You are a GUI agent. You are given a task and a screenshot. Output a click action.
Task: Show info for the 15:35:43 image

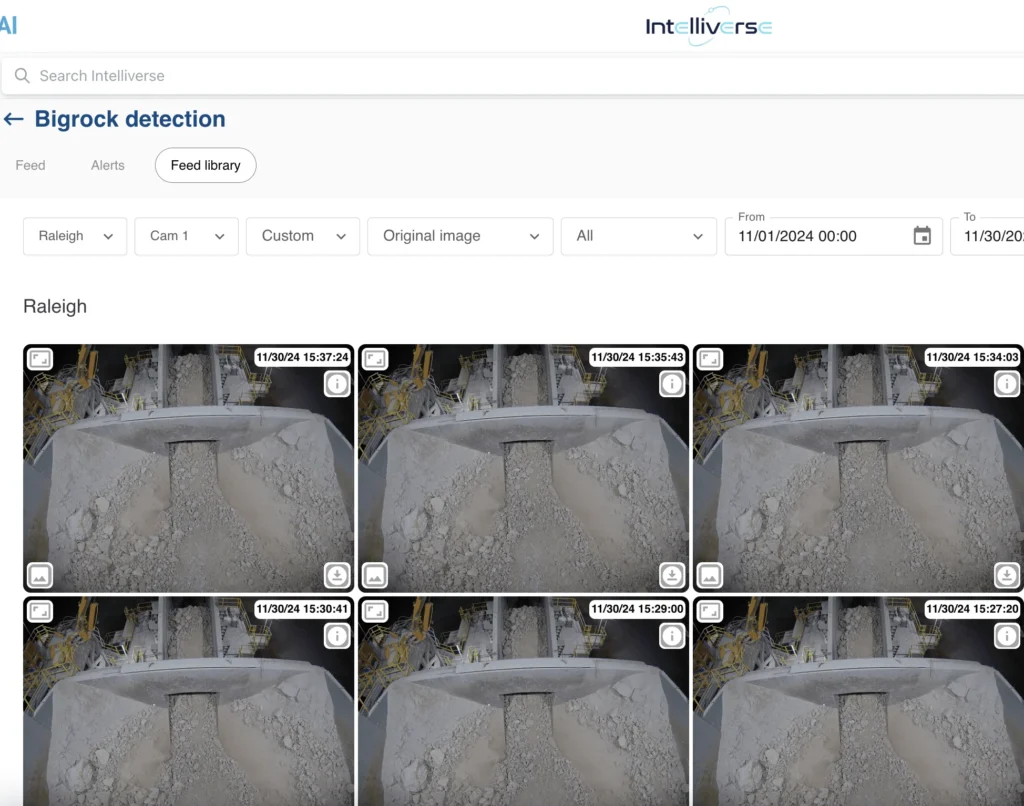pyautogui.click(x=672, y=384)
